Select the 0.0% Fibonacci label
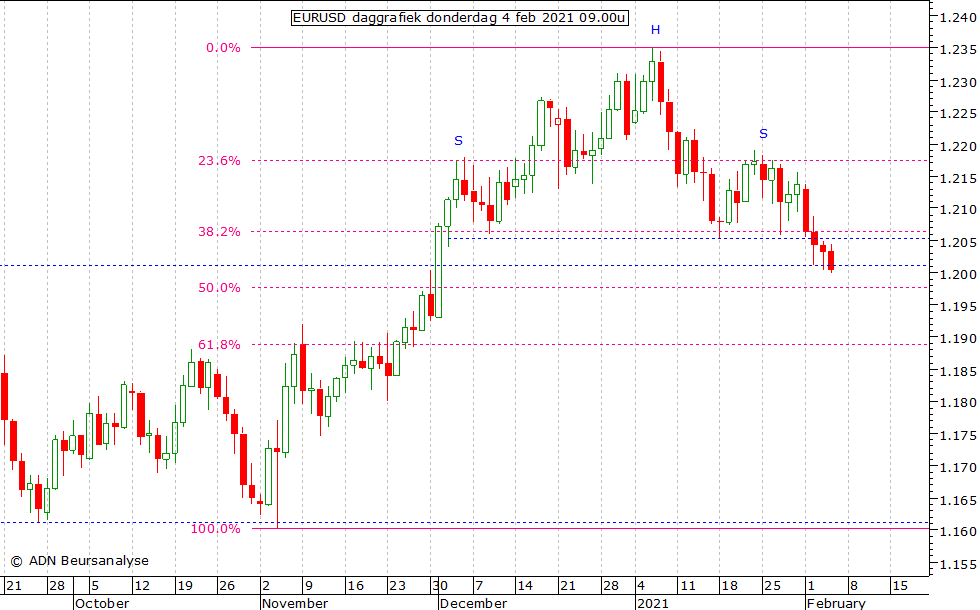 pyautogui.click(x=223, y=48)
